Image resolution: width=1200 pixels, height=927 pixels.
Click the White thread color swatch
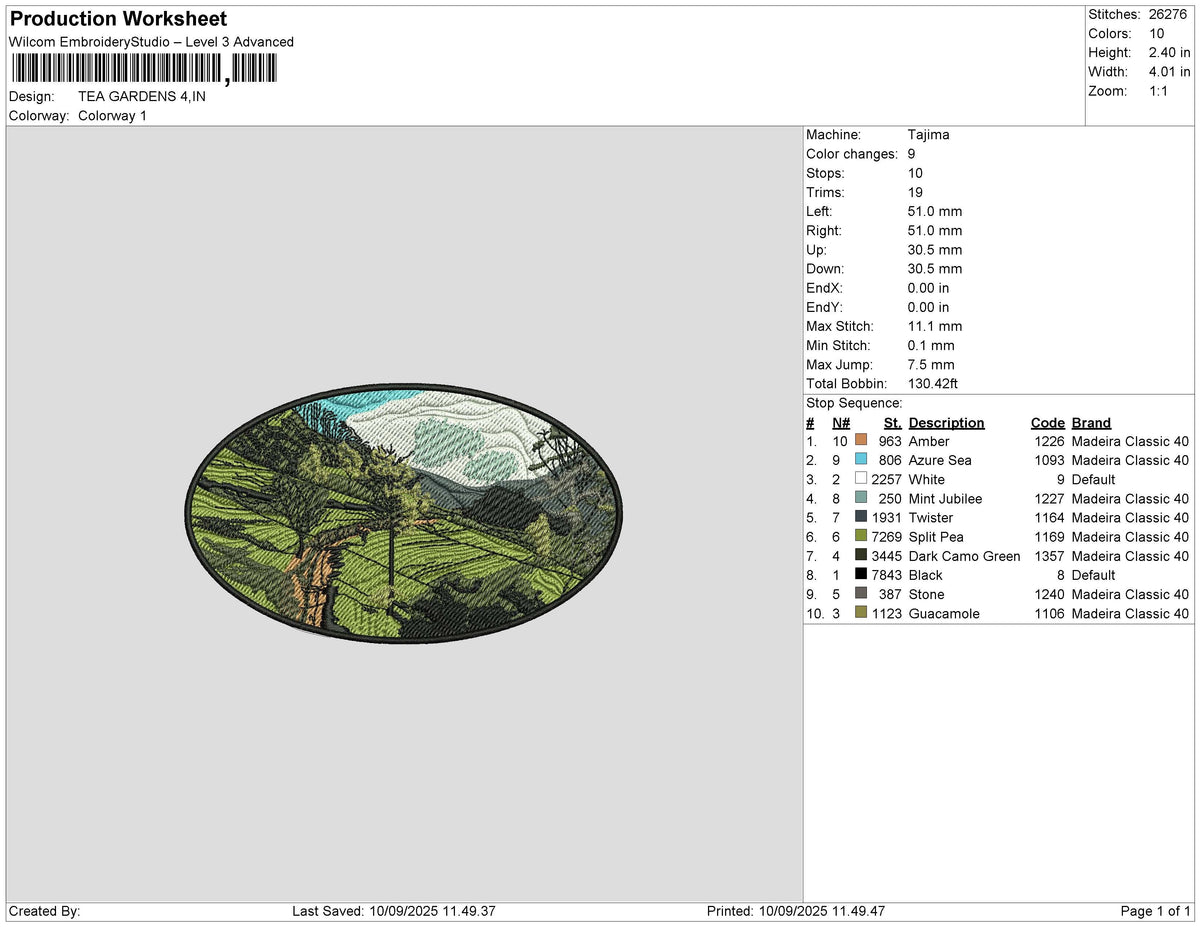(861, 479)
